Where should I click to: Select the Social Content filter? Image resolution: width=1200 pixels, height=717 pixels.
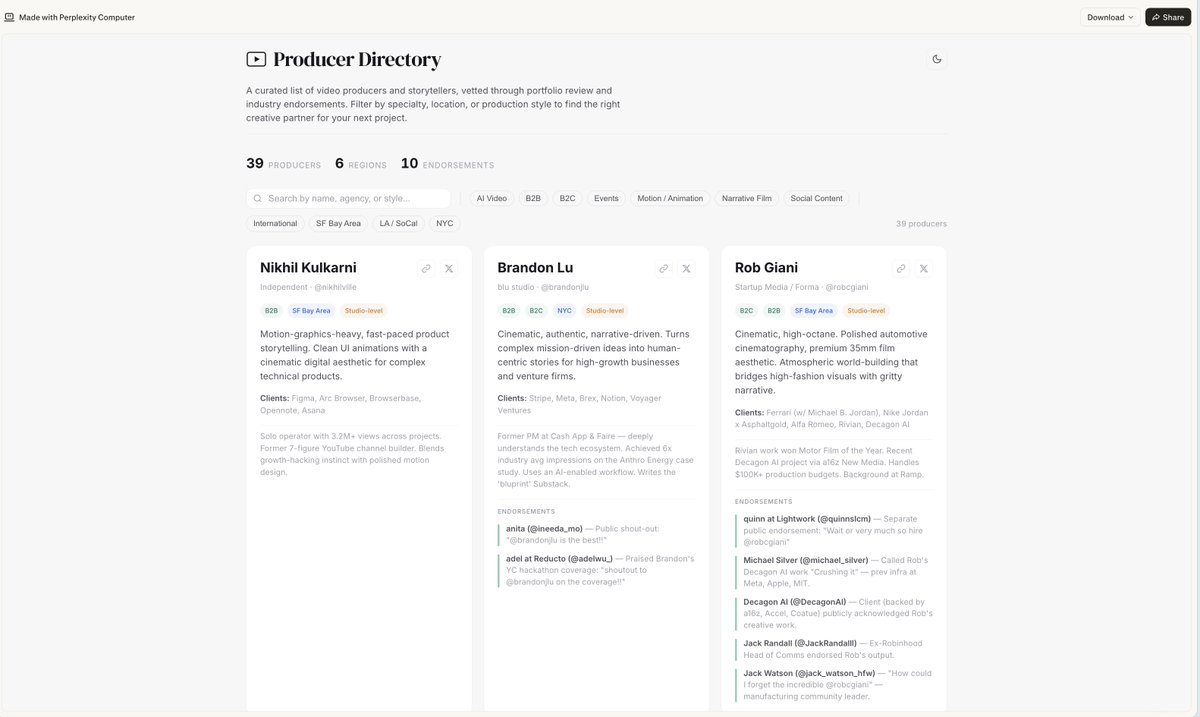pyautogui.click(x=816, y=198)
